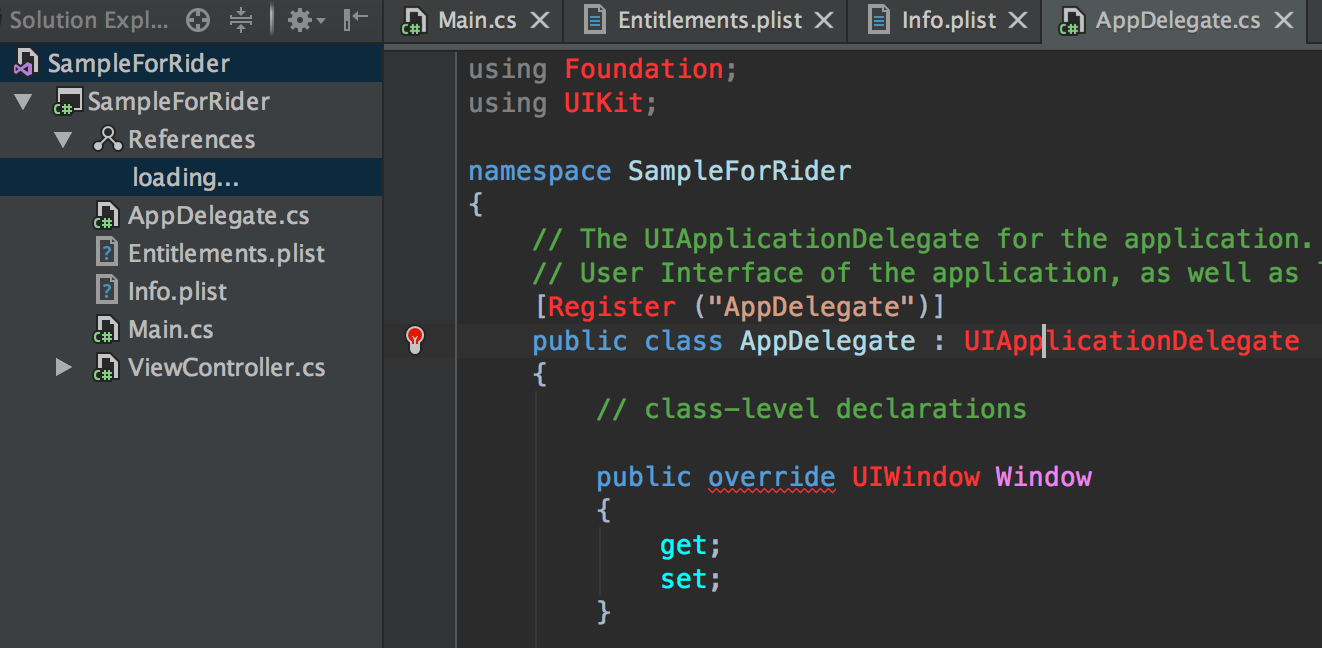Click the AppDelegate class name
Screen dimensions: 1322x648
(x=827, y=341)
